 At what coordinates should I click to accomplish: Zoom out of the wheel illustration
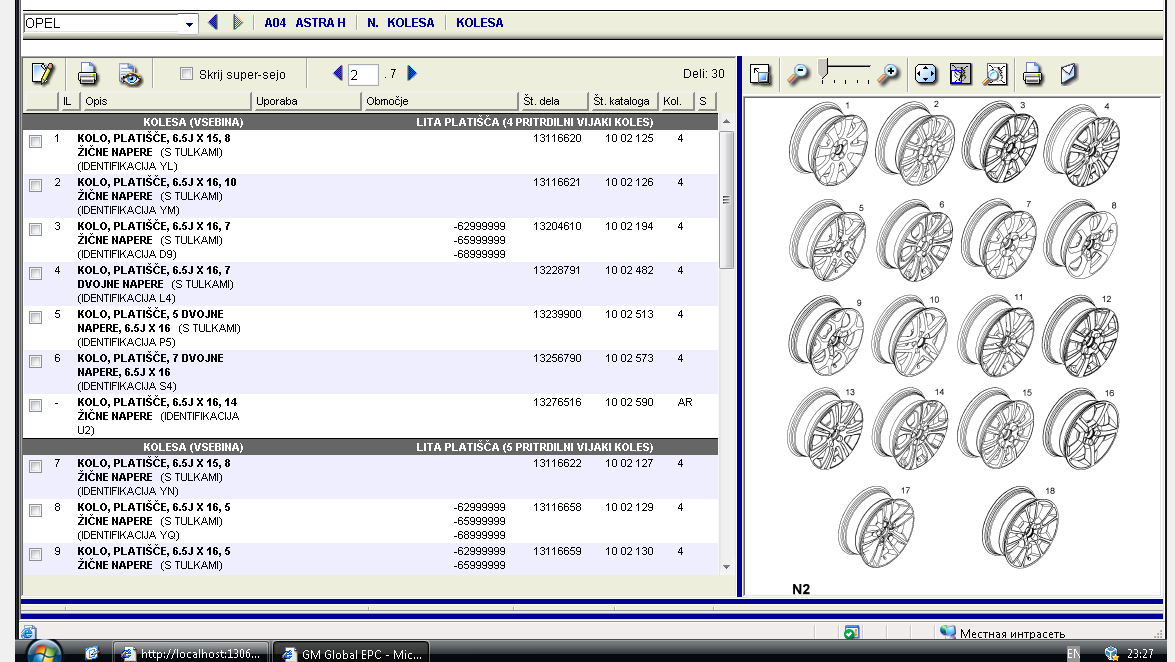click(x=797, y=73)
